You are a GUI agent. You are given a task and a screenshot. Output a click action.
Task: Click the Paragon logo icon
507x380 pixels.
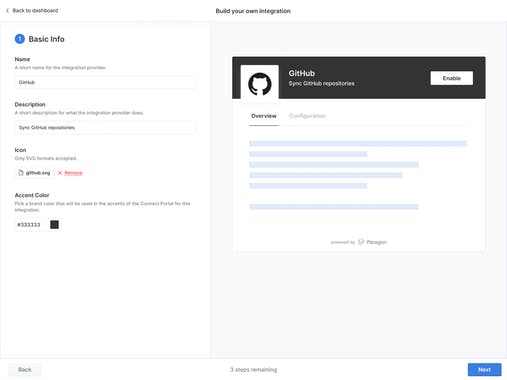coord(361,242)
